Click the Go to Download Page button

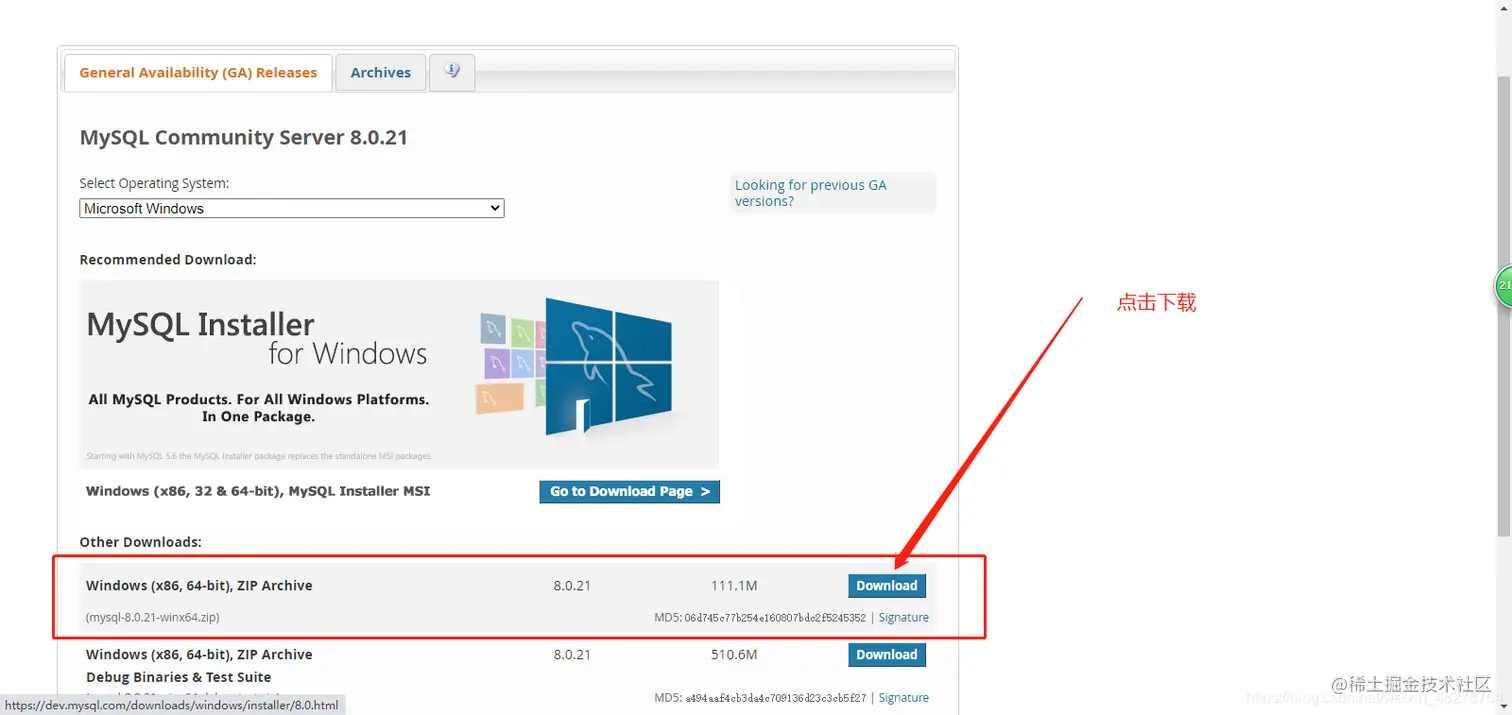[629, 491]
